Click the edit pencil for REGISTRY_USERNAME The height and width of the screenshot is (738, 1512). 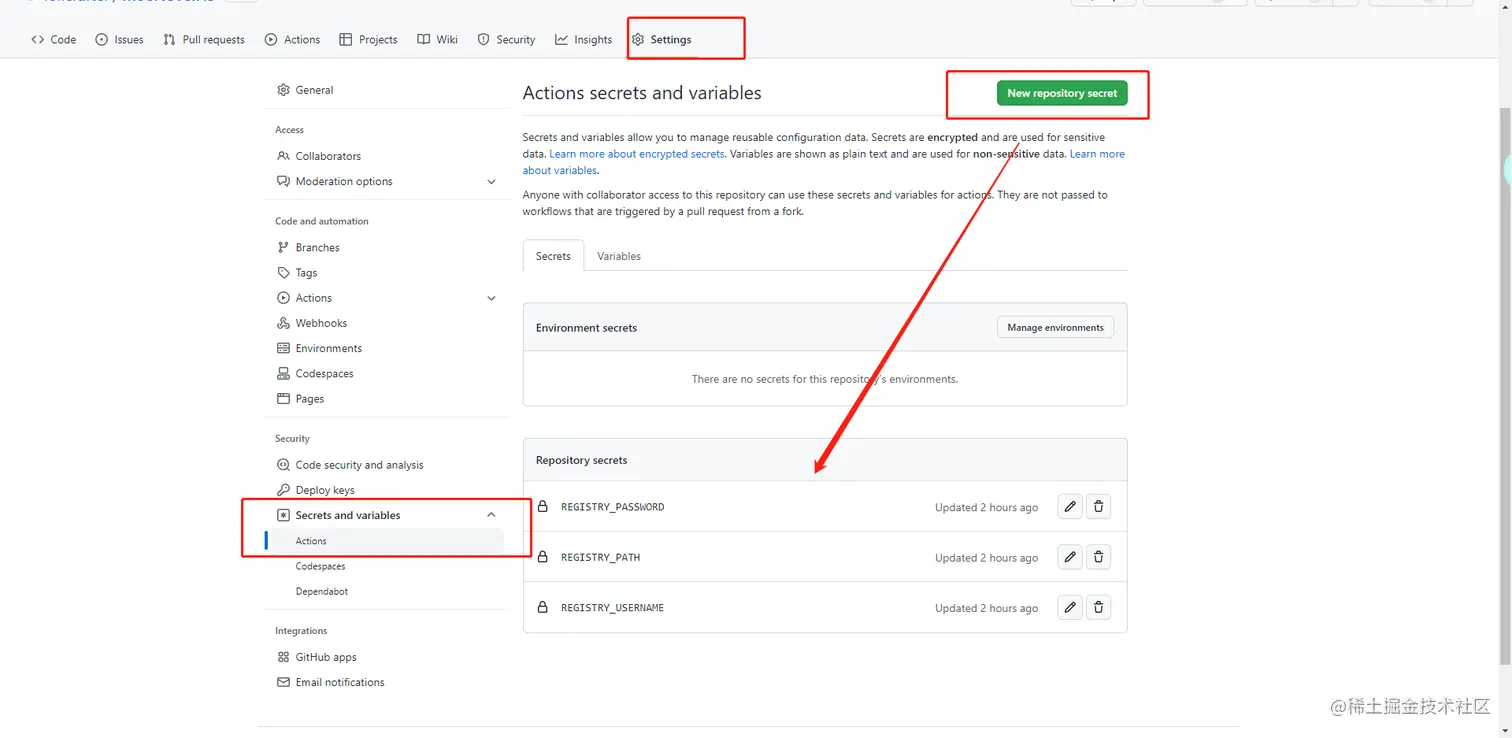[1070, 607]
